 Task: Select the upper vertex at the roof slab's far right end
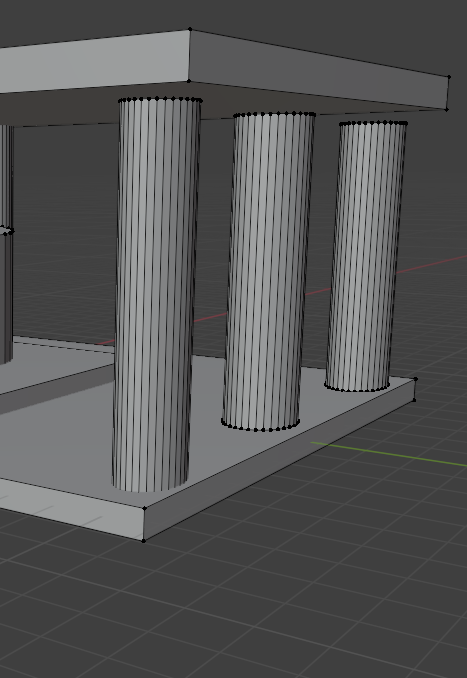click(x=449, y=77)
